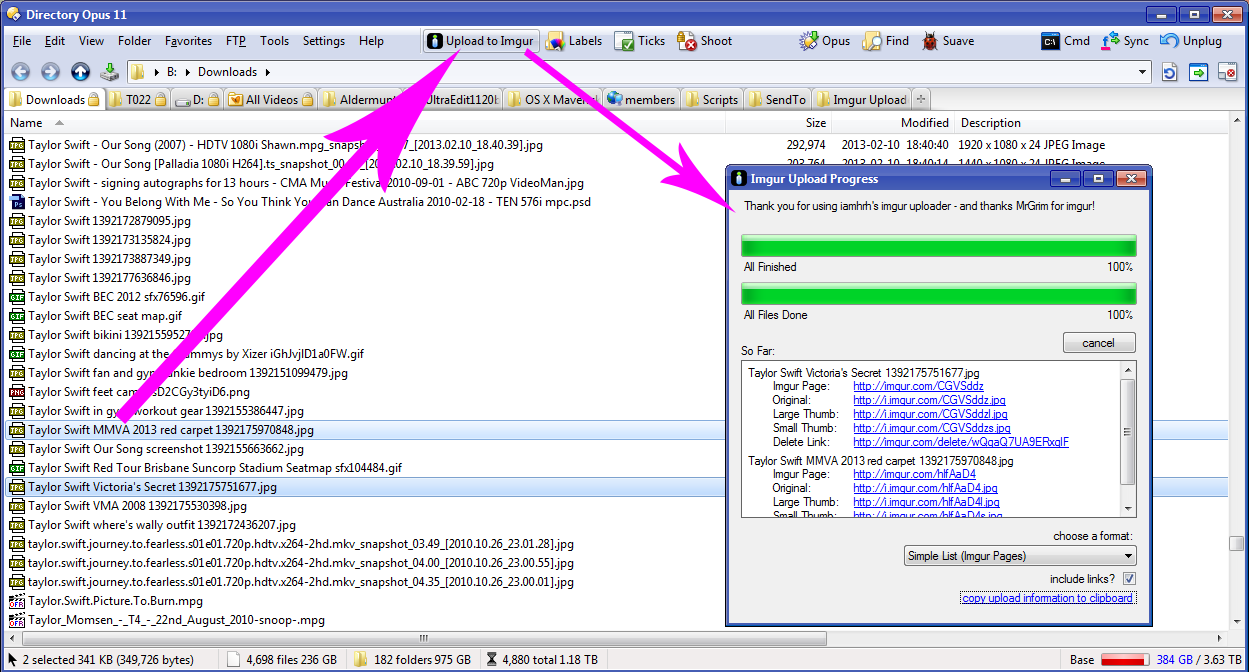Open the Opus gear toolbar button

pyautogui.click(x=825, y=41)
